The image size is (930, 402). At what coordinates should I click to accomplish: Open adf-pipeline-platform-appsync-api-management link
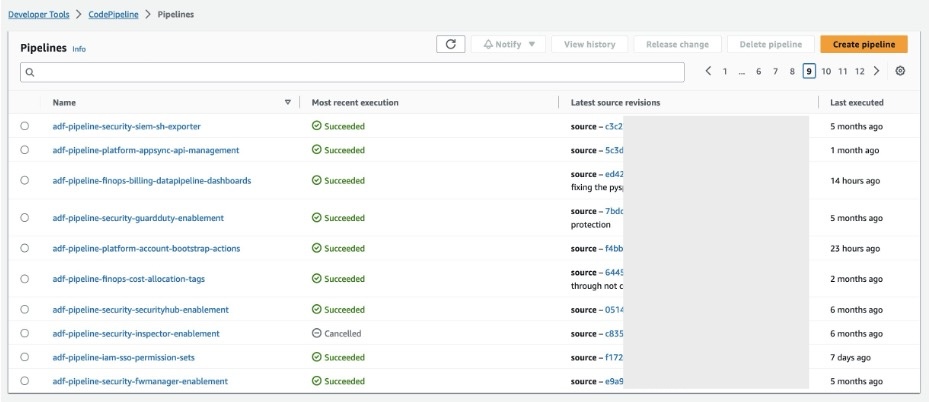coord(146,150)
